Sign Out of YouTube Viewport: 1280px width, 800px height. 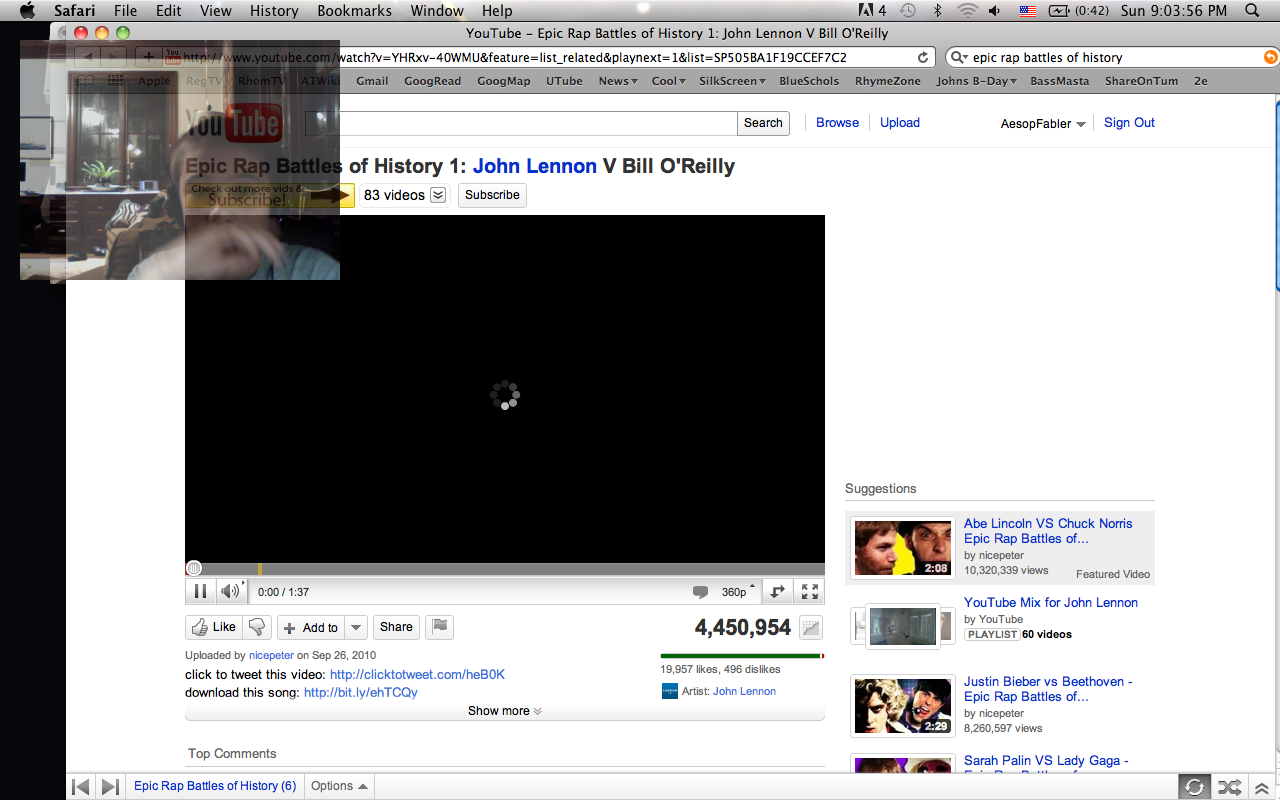pyautogui.click(x=1129, y=123)
